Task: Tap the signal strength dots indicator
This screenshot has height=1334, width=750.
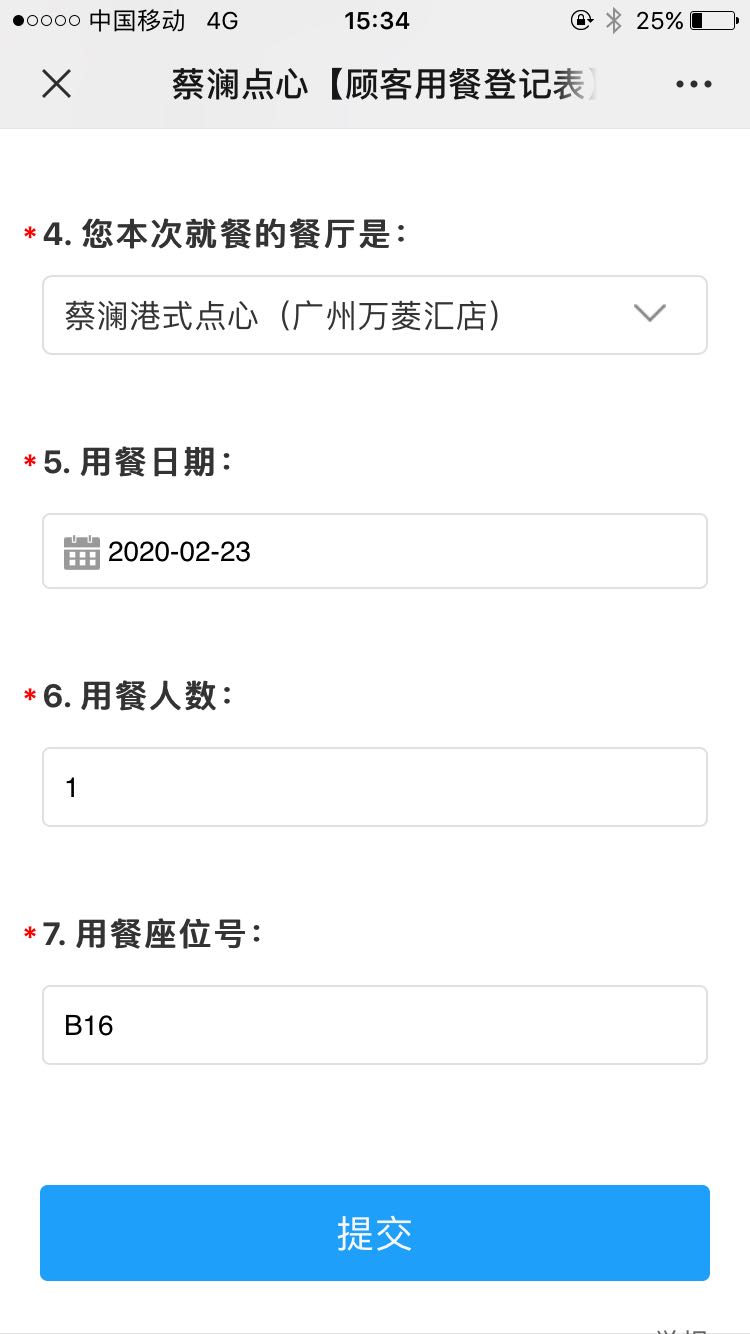Action: [x=46, y=21]
